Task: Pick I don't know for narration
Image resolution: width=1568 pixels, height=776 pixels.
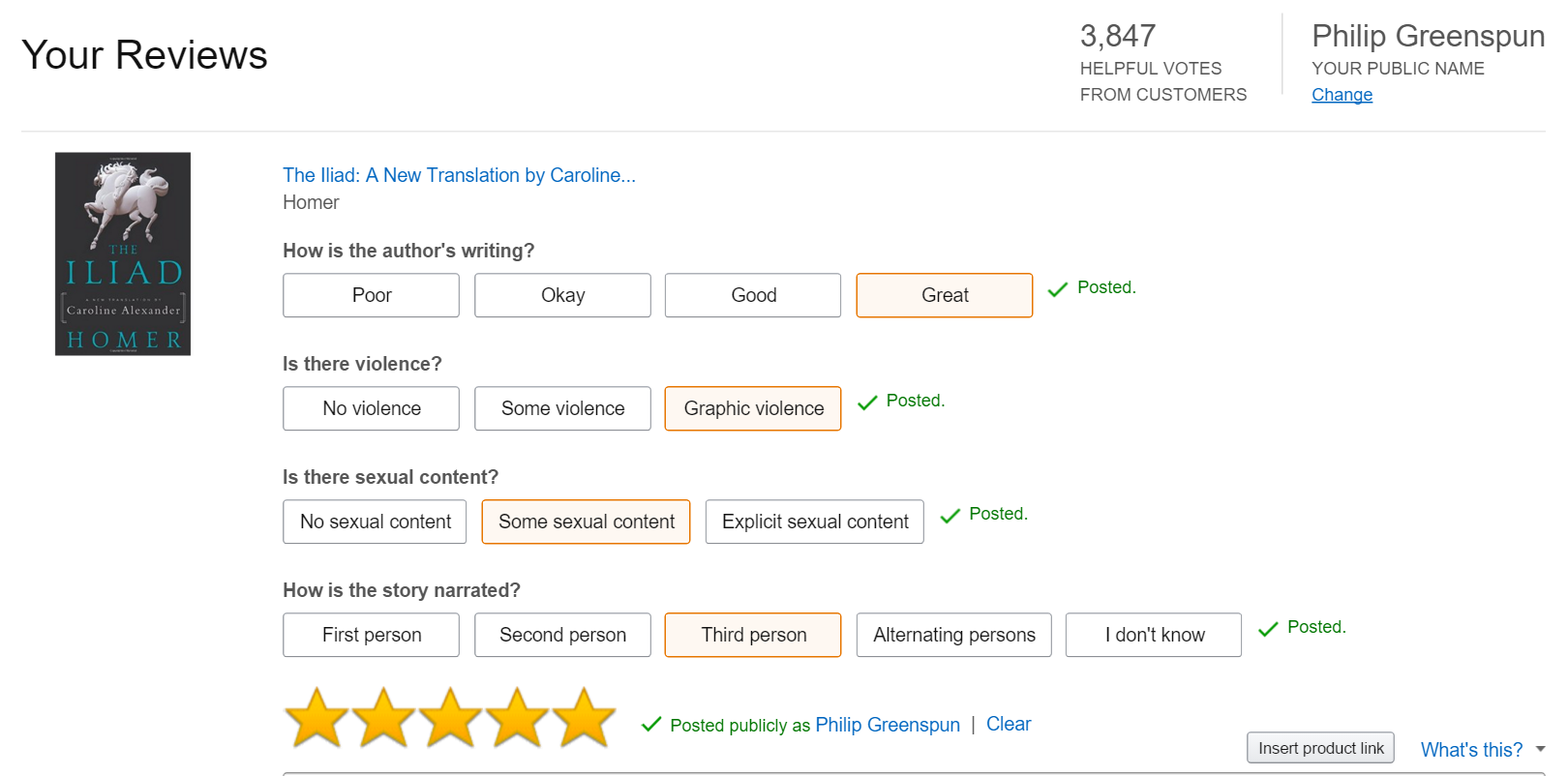Action: pos(1154,635)
